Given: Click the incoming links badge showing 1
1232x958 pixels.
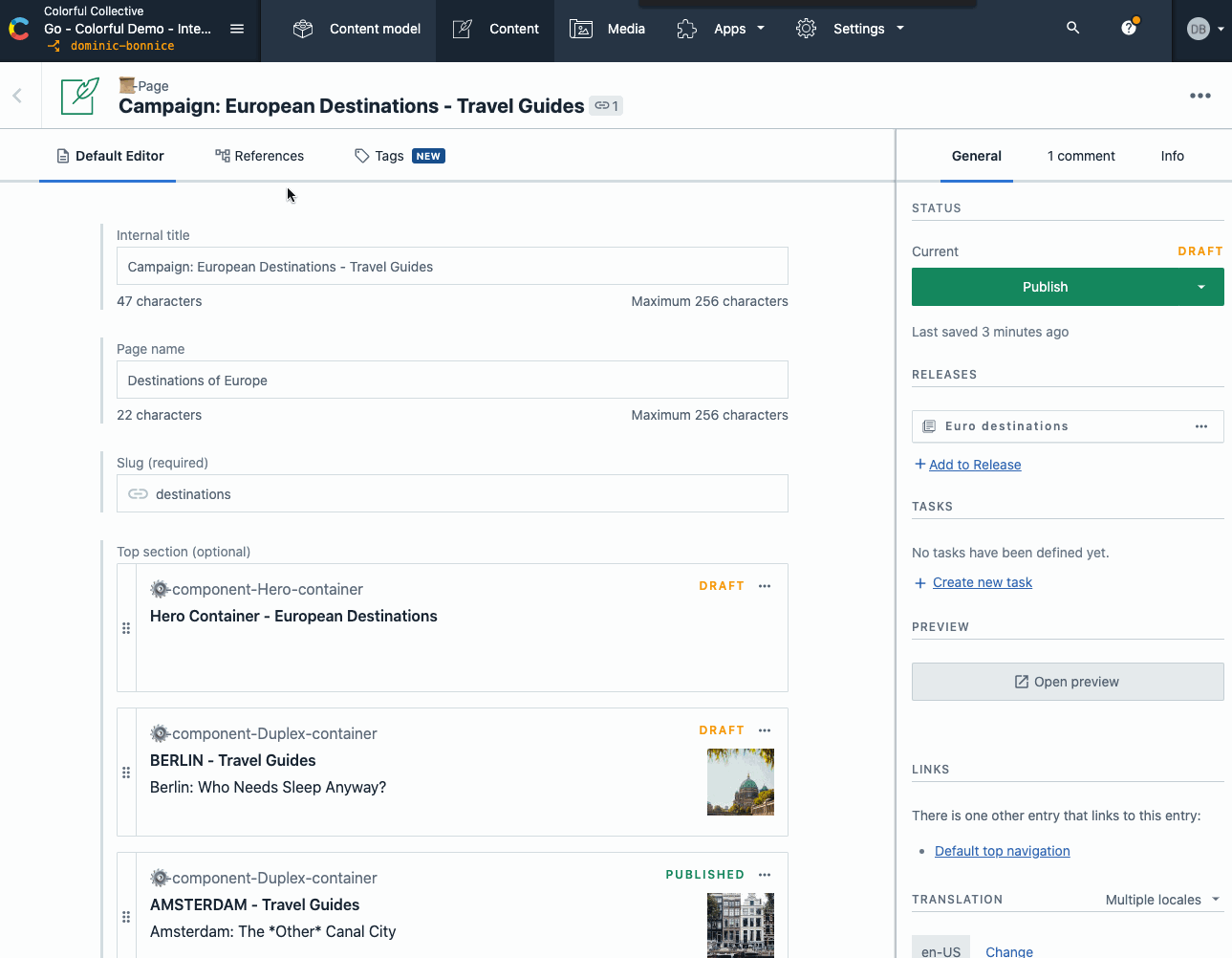Looking at the screenshot, I should point(606,106).
